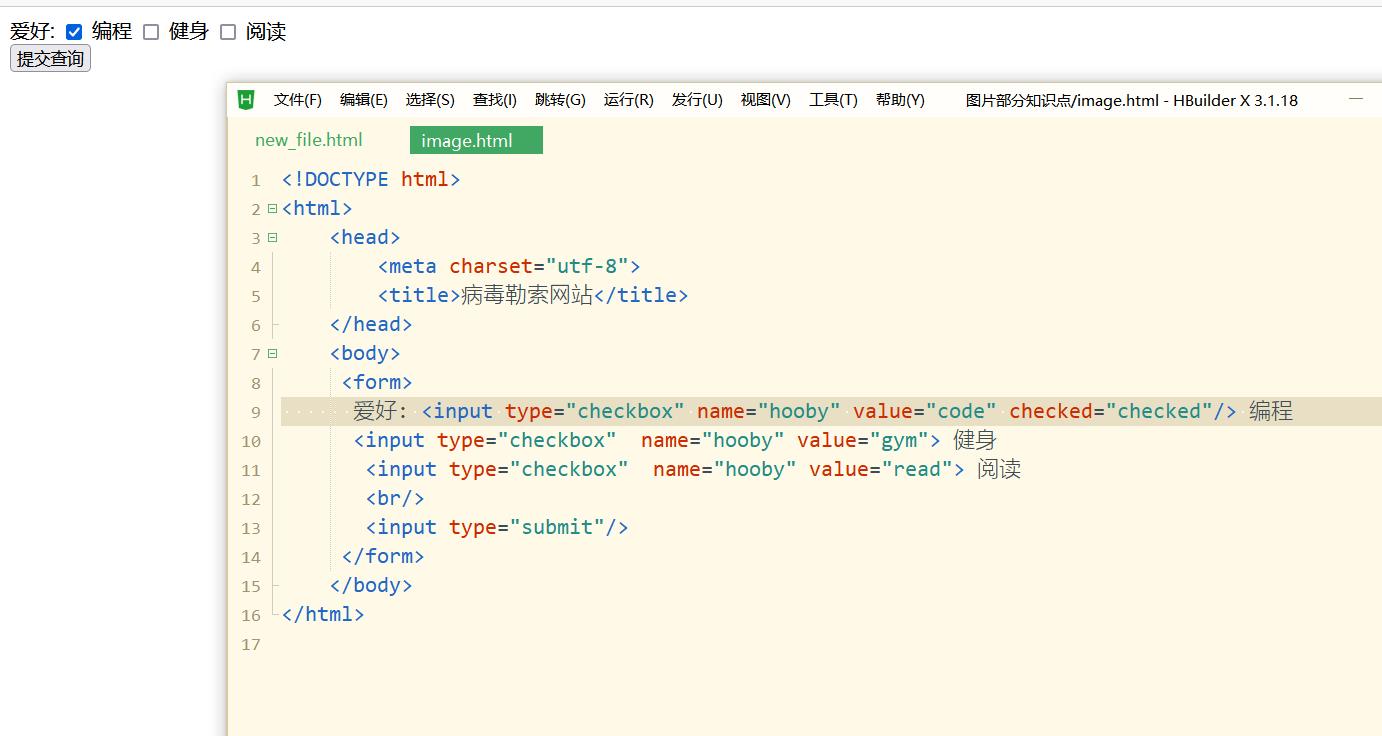Click value="gym" attribute on line 10
The image size is (1382, 736).
tap(863, 441)
